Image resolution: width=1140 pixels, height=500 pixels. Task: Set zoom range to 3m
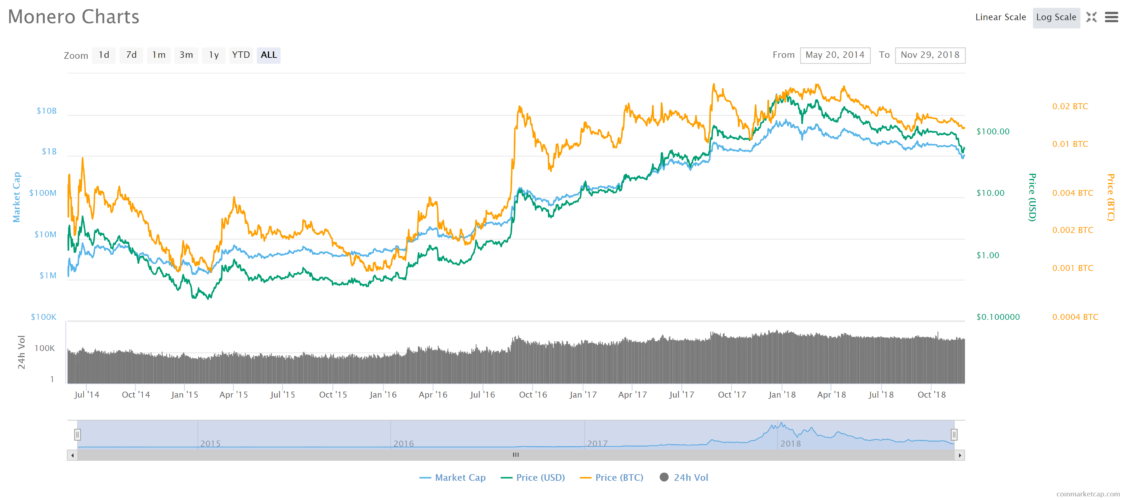pos(186,55)
